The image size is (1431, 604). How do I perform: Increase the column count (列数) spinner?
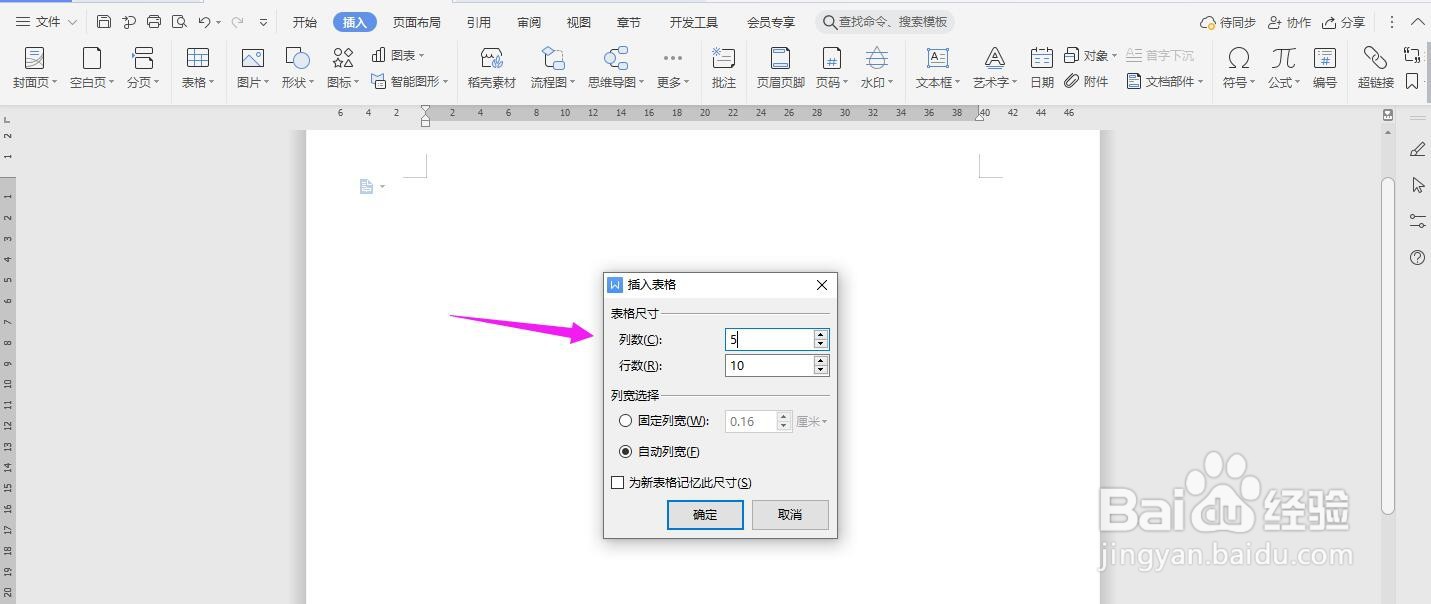pos(821,334)
